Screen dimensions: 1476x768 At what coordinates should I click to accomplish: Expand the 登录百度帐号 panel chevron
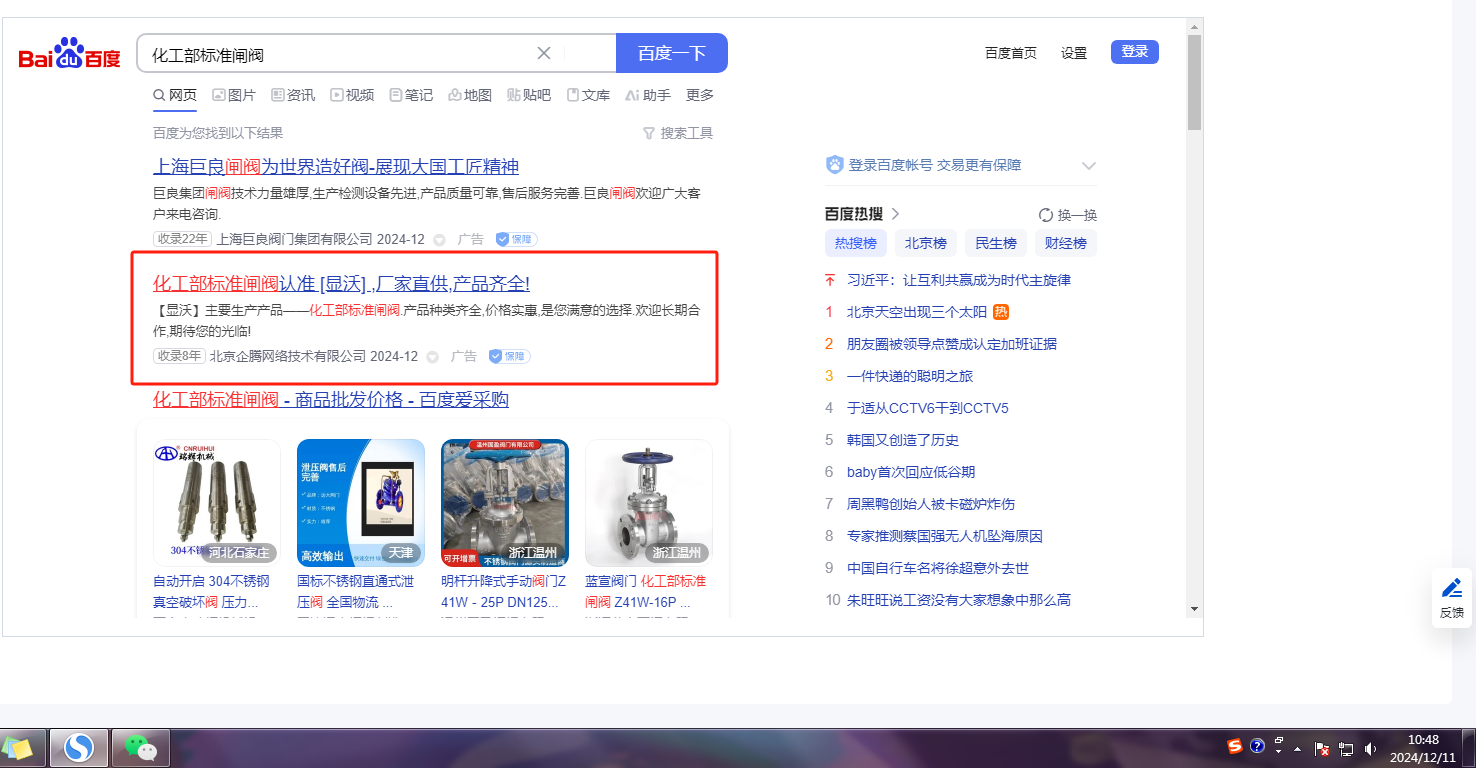pyautogui.click(x=1089, y=166)
